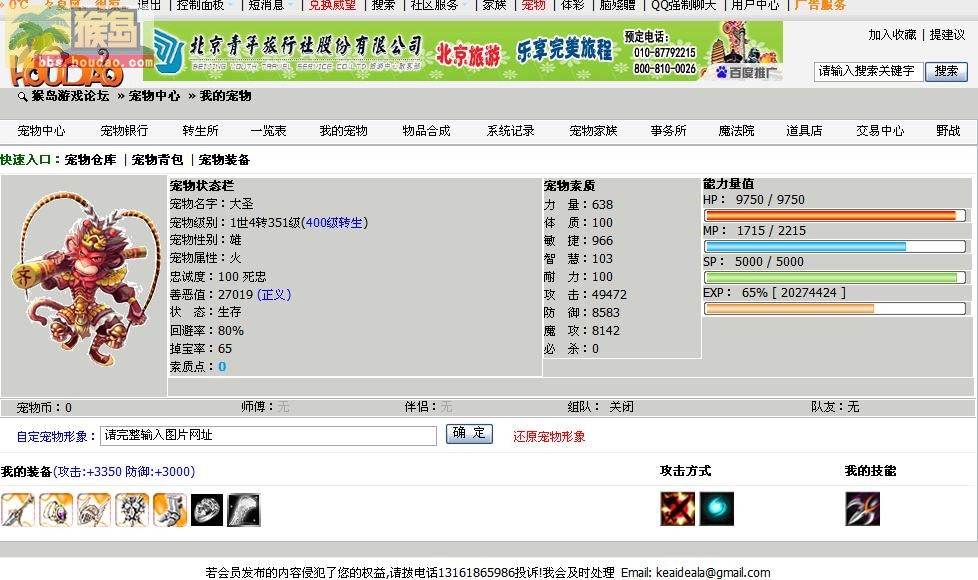Image resolution: width=978 pixels, height=580 pixels.
Task: Click the 确定 confirm button
Action: click(x=469, y=433)
